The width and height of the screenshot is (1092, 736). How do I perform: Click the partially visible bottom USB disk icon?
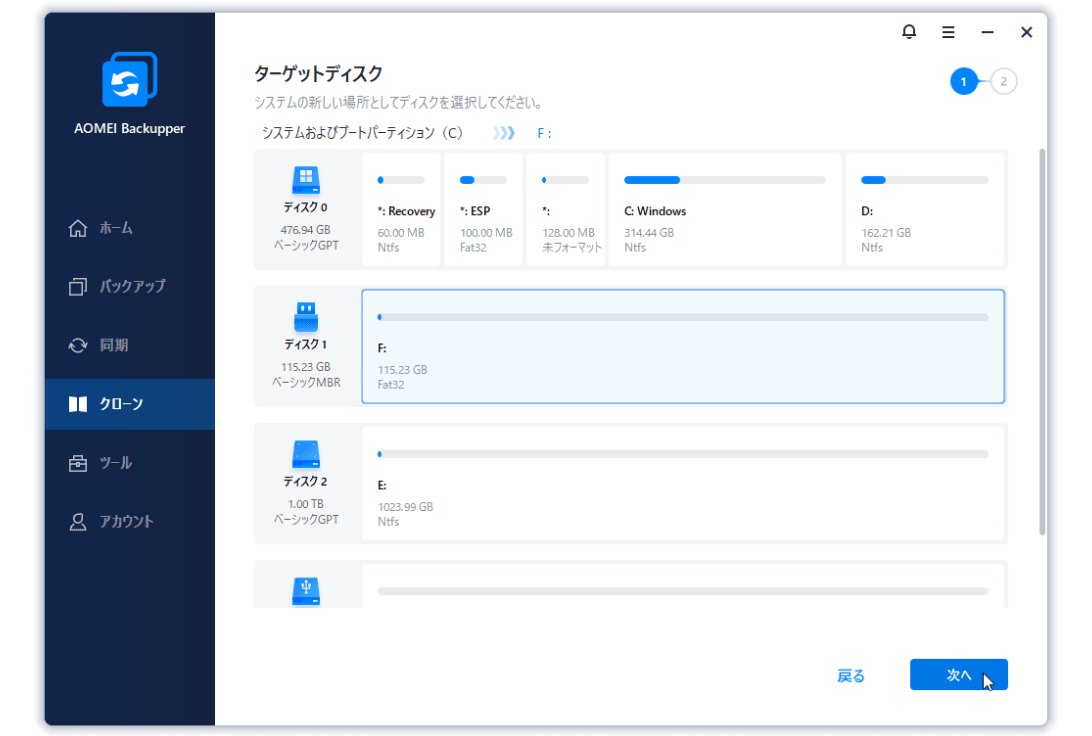click(306, 591)
